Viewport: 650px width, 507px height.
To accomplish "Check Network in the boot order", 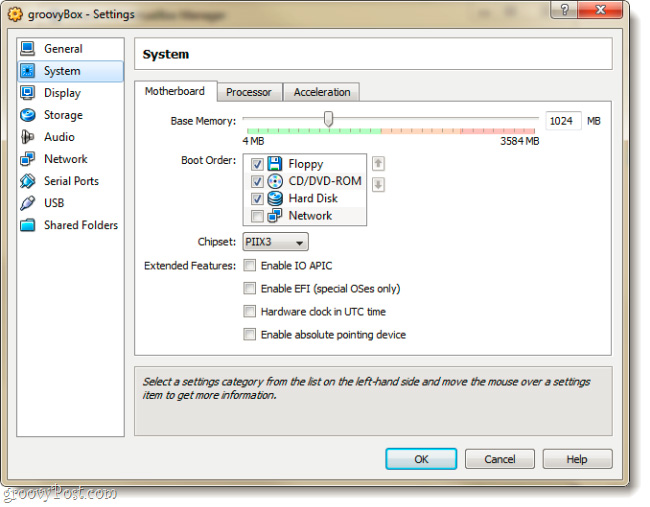I will [x=257, y=216].
